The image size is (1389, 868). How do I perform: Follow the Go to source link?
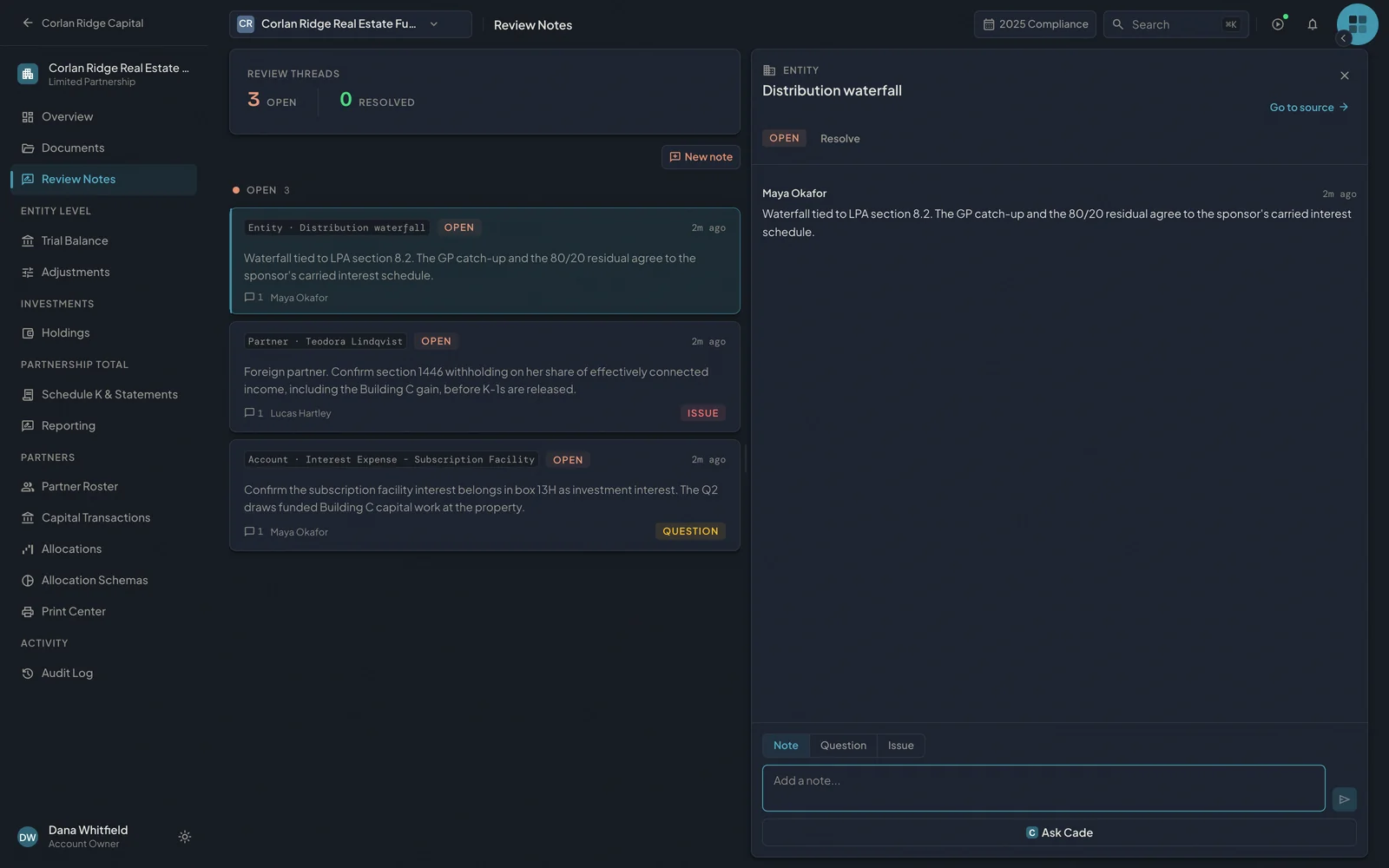[1309, 108]
